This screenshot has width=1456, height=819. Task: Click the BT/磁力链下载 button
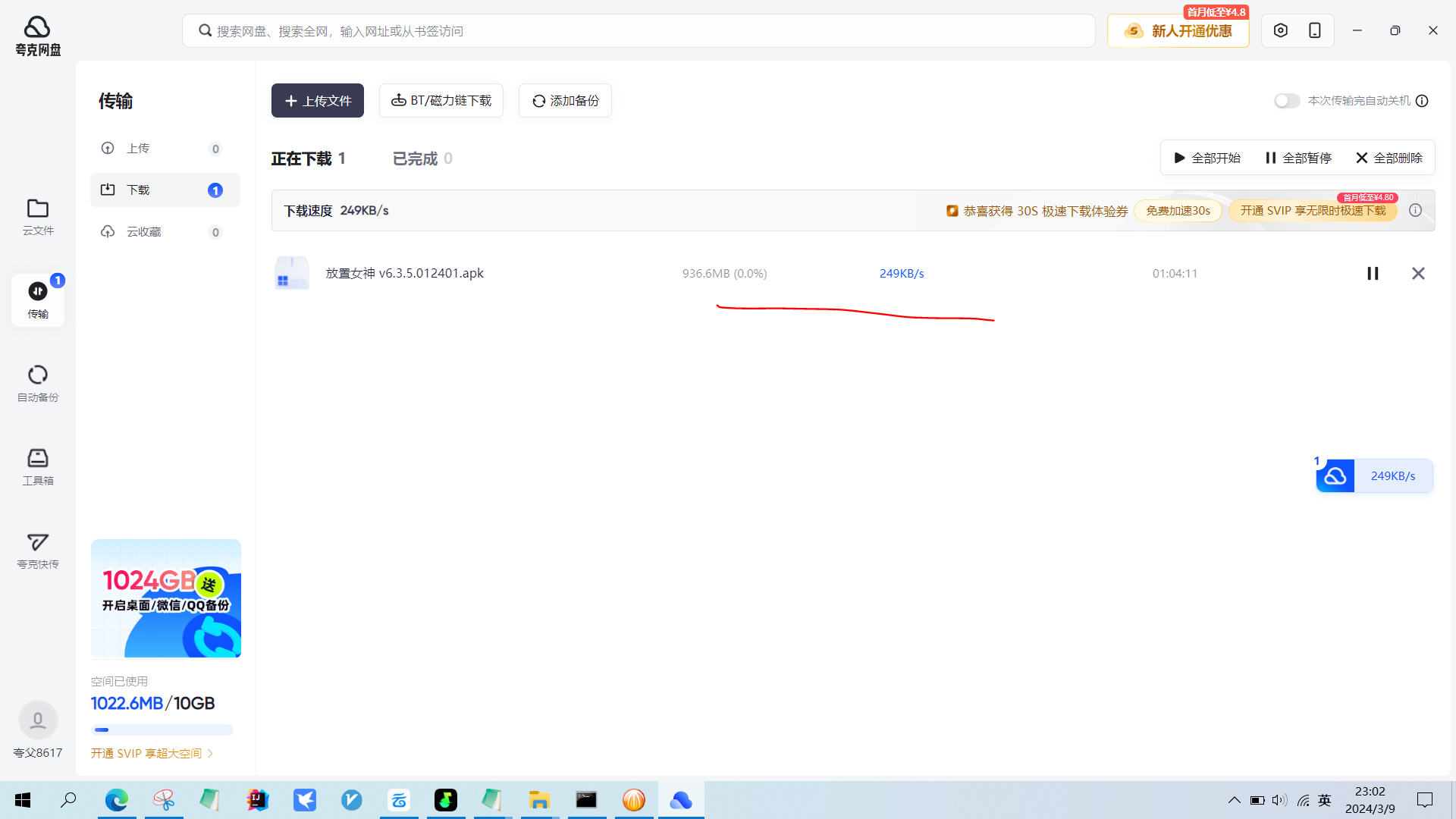[441, 101]
